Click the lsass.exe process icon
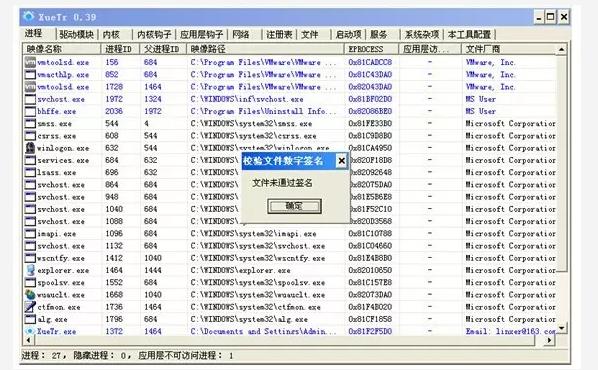598x370 pixels. (30, 172)
